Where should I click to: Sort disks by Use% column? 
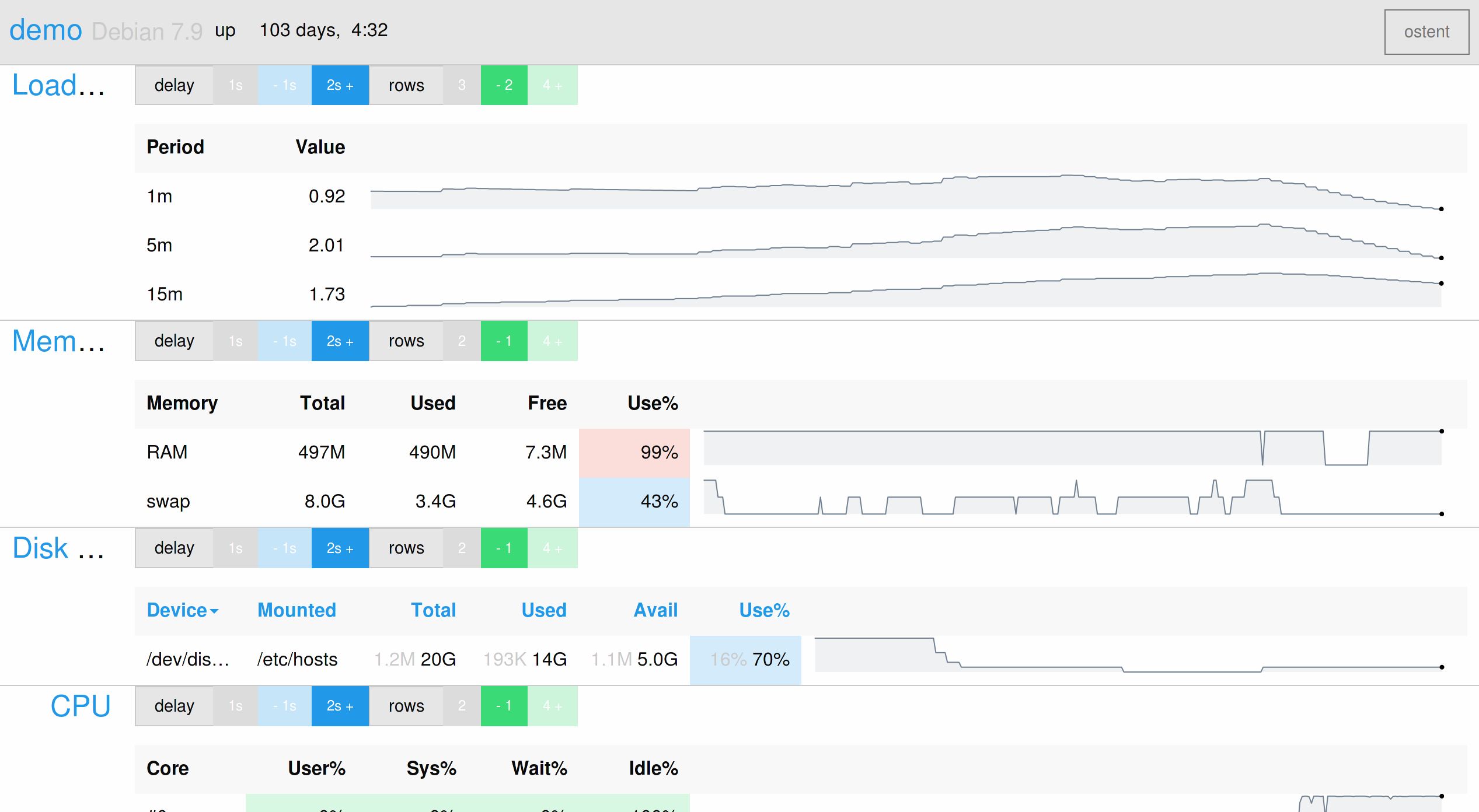coord(763,610)
